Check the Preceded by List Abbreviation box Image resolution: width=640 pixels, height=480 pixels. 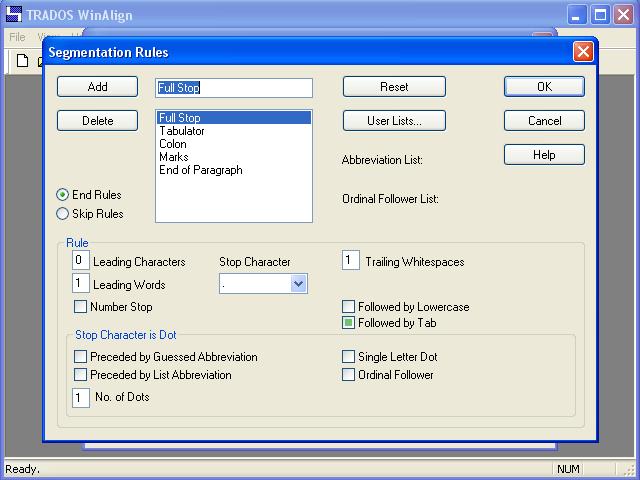pyautogui.click(x=81, y=375)
